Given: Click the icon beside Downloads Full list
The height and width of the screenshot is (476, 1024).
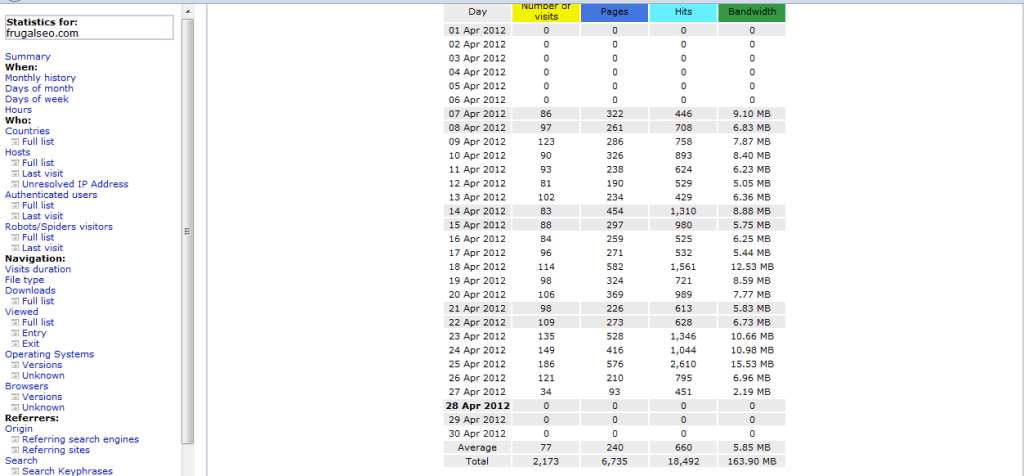Looking at the screenshot, I should point(16,301).
